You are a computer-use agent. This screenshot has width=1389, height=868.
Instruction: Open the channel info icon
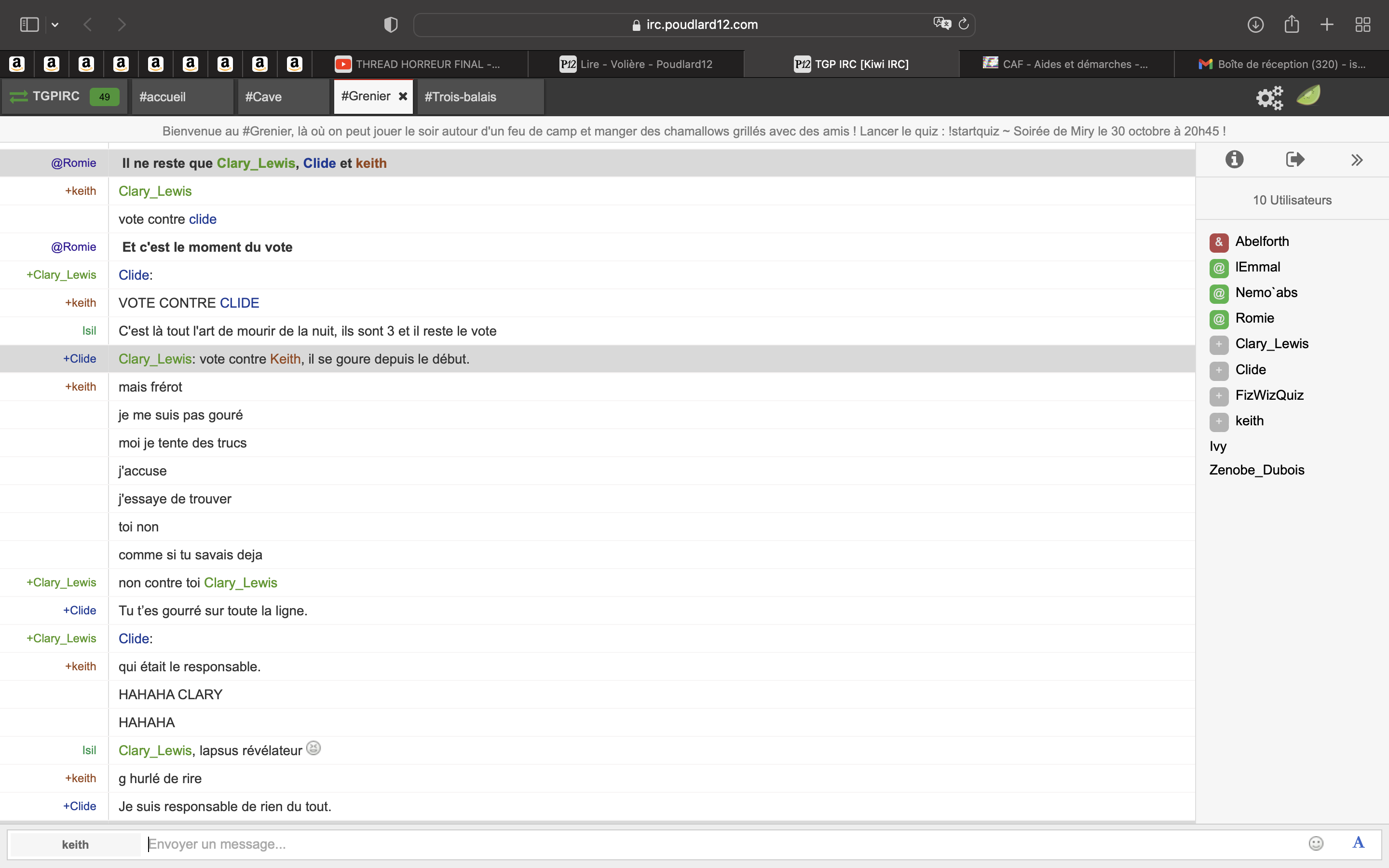[1234, 160]
